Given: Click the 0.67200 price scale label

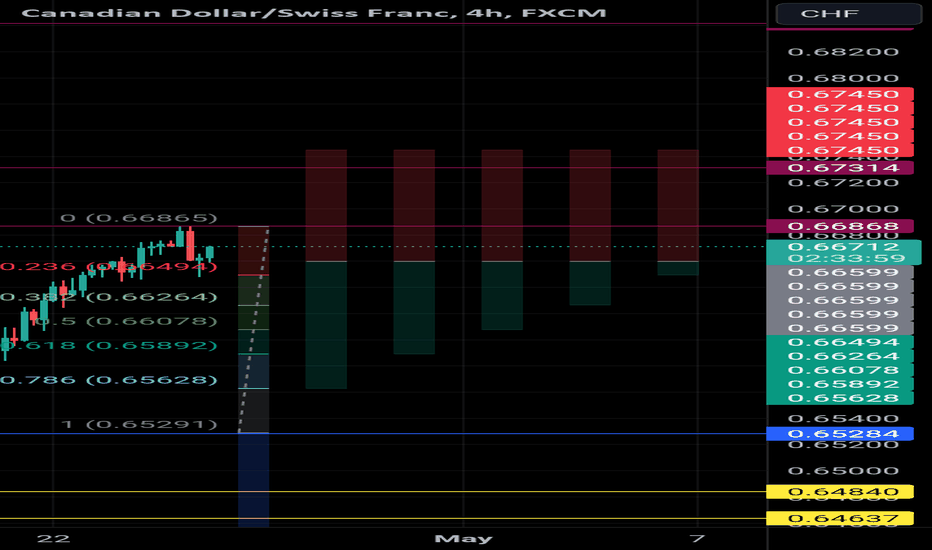Looking at the screenshot, I should [843, 183].
